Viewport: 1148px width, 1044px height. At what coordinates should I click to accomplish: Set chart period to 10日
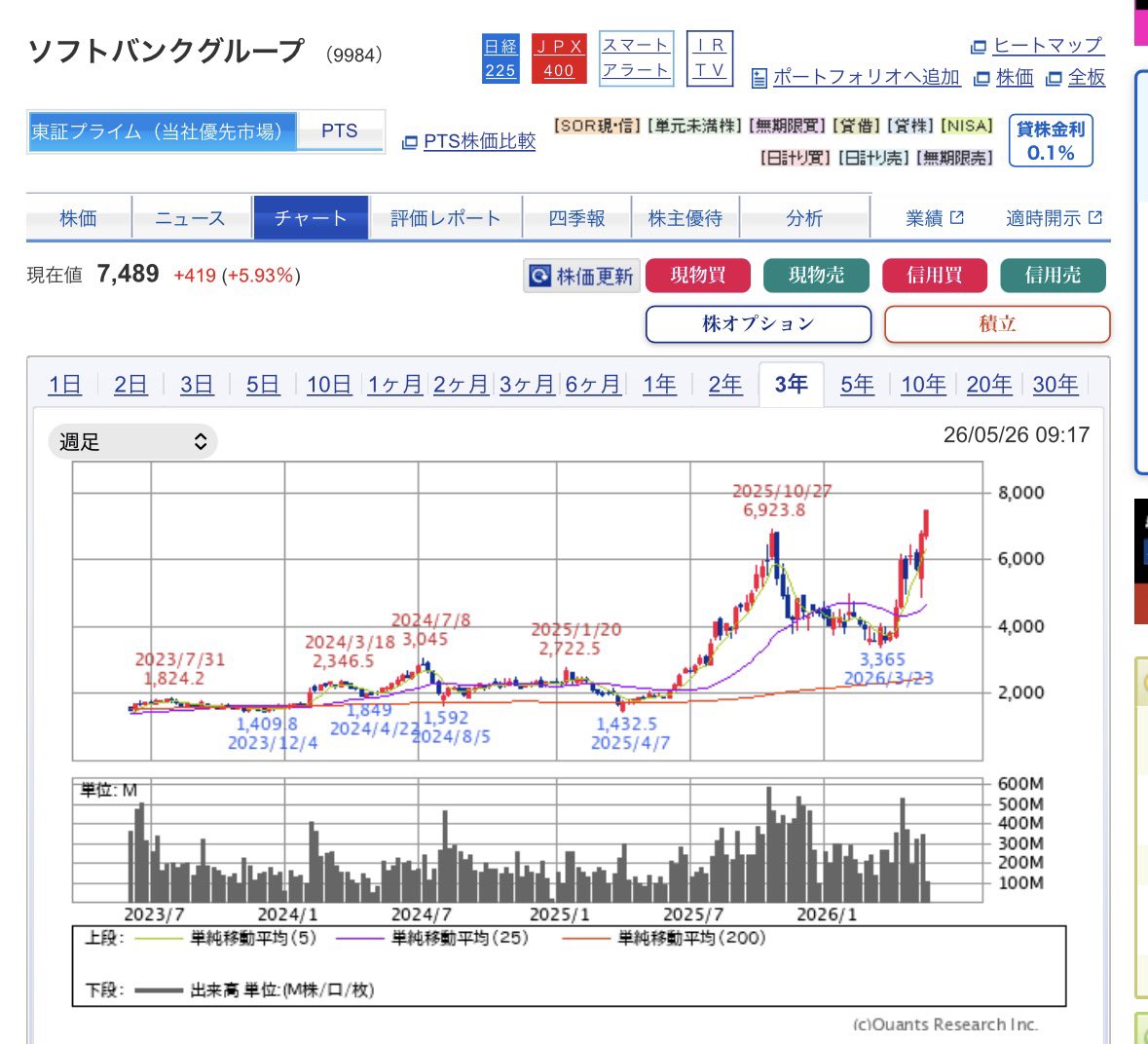pyautogui.click(x=329, y=385)
